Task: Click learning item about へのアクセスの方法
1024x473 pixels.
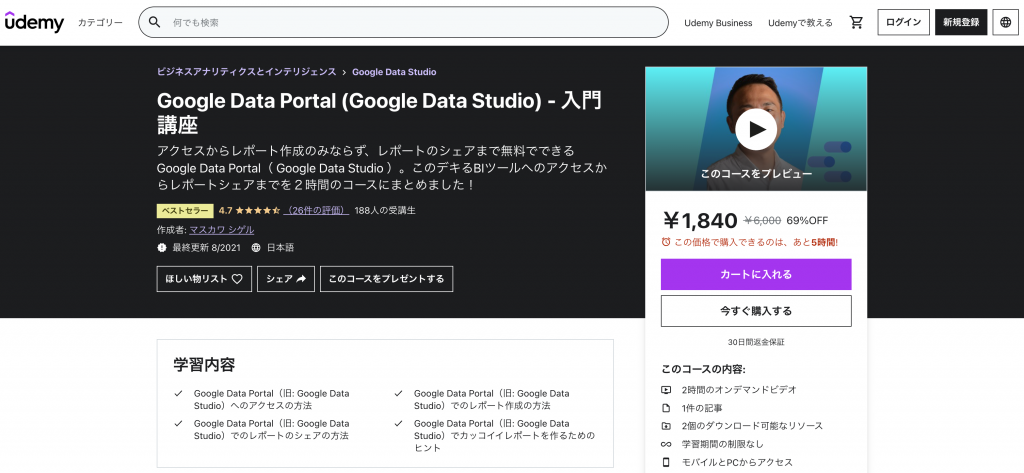Action: [271, 399]
